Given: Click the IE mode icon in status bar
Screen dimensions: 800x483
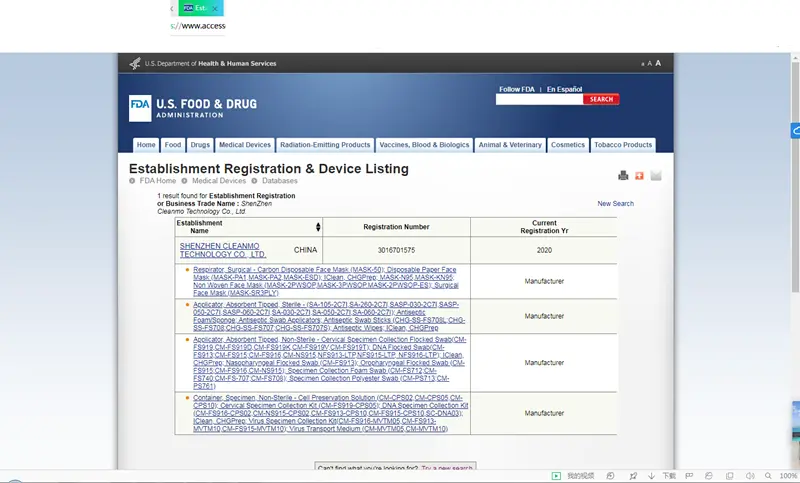Looking at the screenshot, I should pos(709,476).
